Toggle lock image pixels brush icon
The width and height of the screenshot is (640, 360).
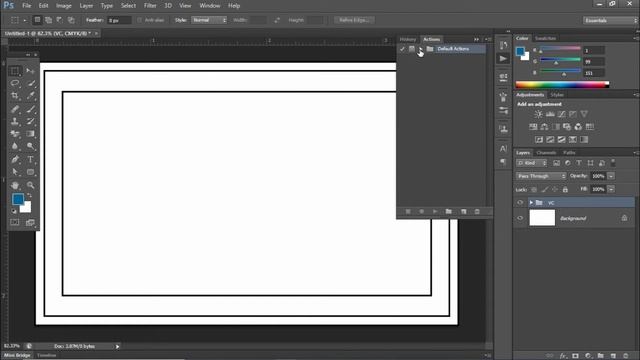tap(544, 189)
